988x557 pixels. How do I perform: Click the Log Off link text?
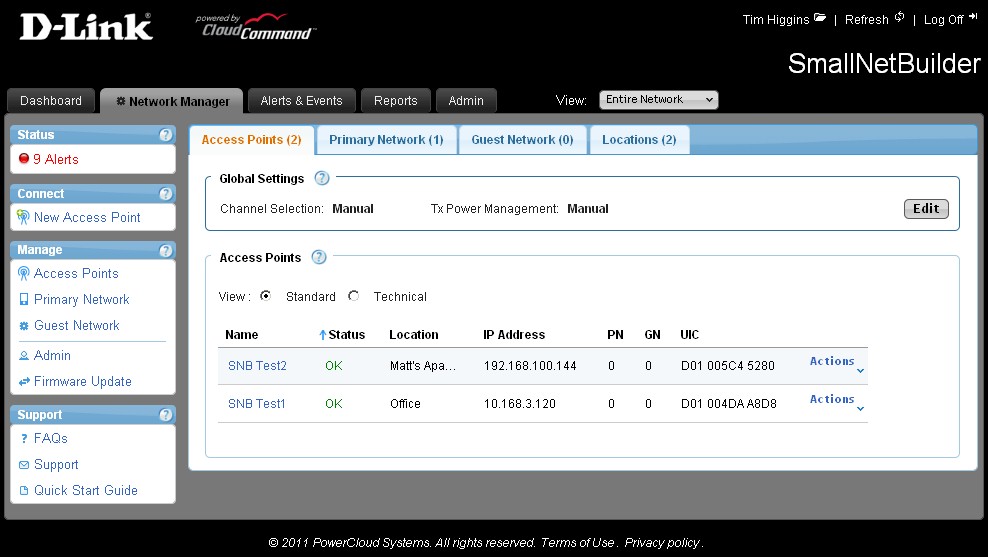click(x=943, y=20)
